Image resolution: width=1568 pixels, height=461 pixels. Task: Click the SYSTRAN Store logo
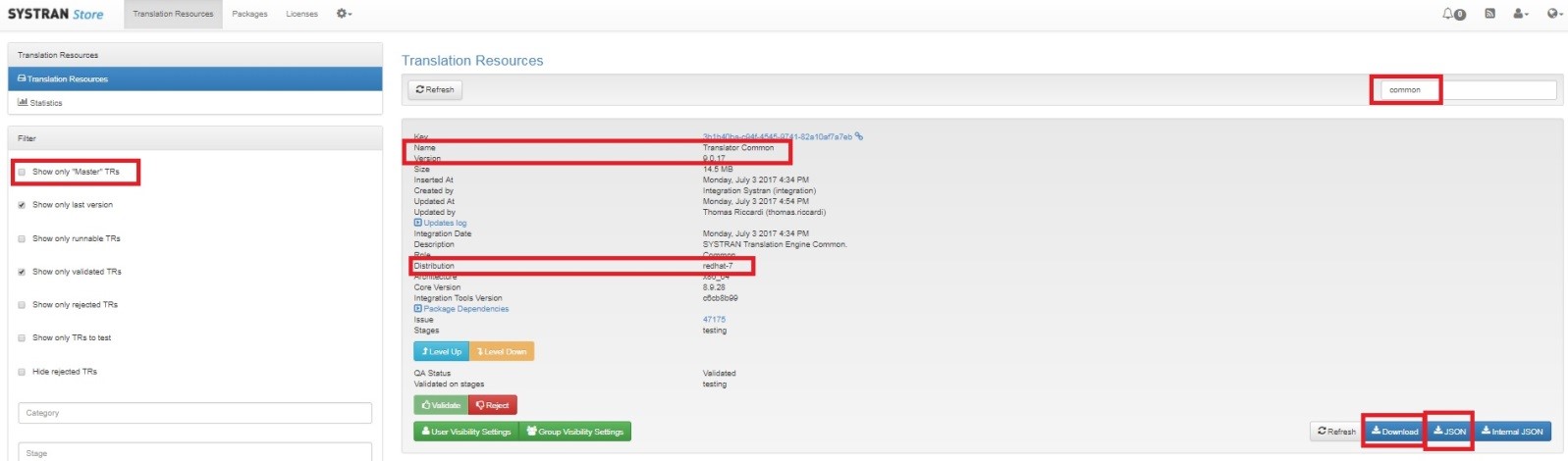(x=55, y=14)
